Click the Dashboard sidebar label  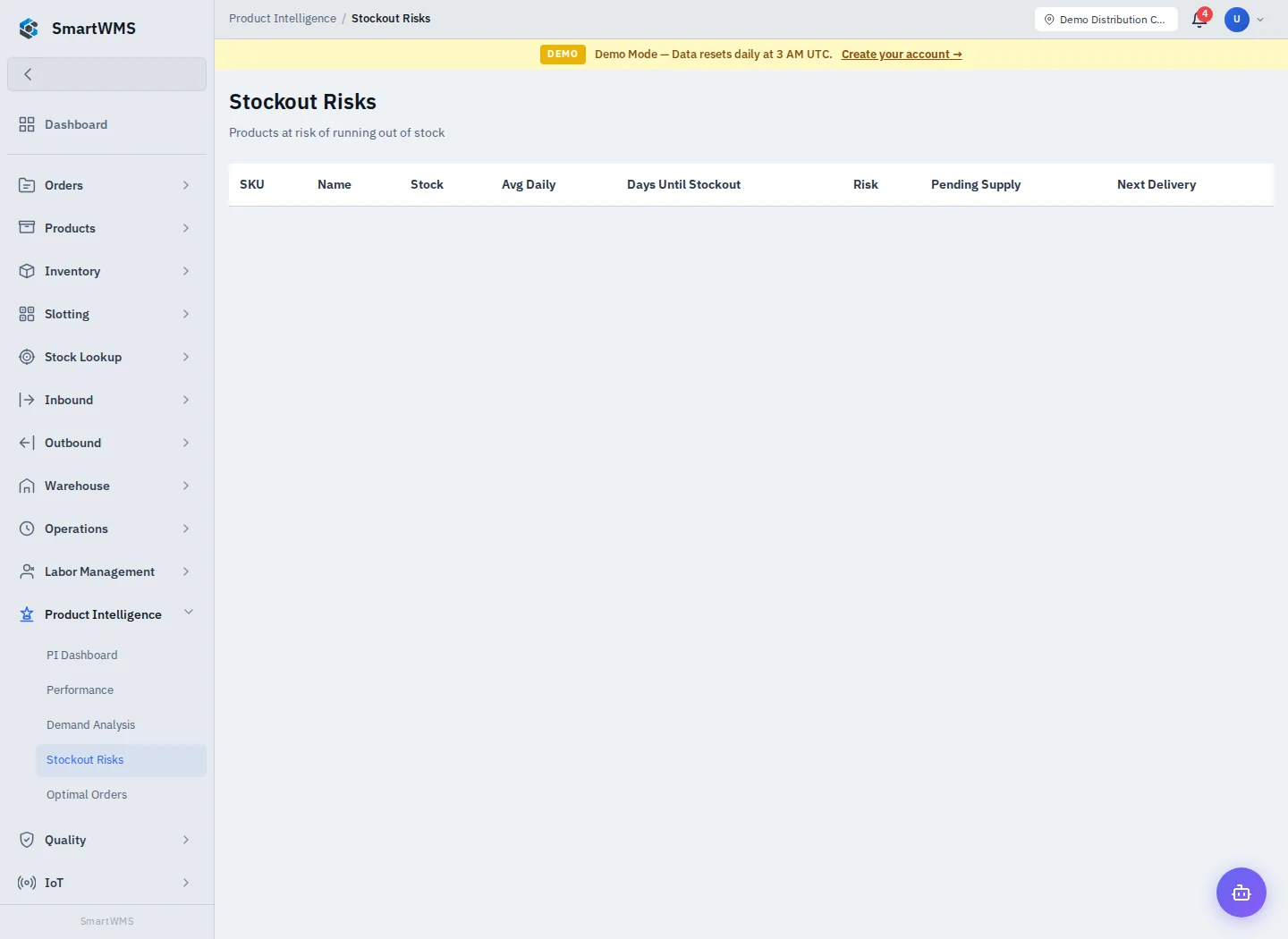coord(76,124)
